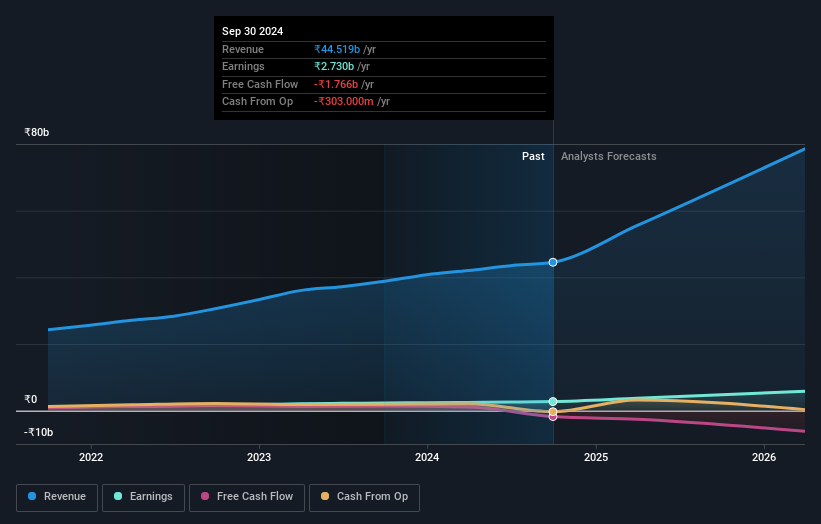
Task: Toggle the Revenue legend button
Action: coord(57,497)
